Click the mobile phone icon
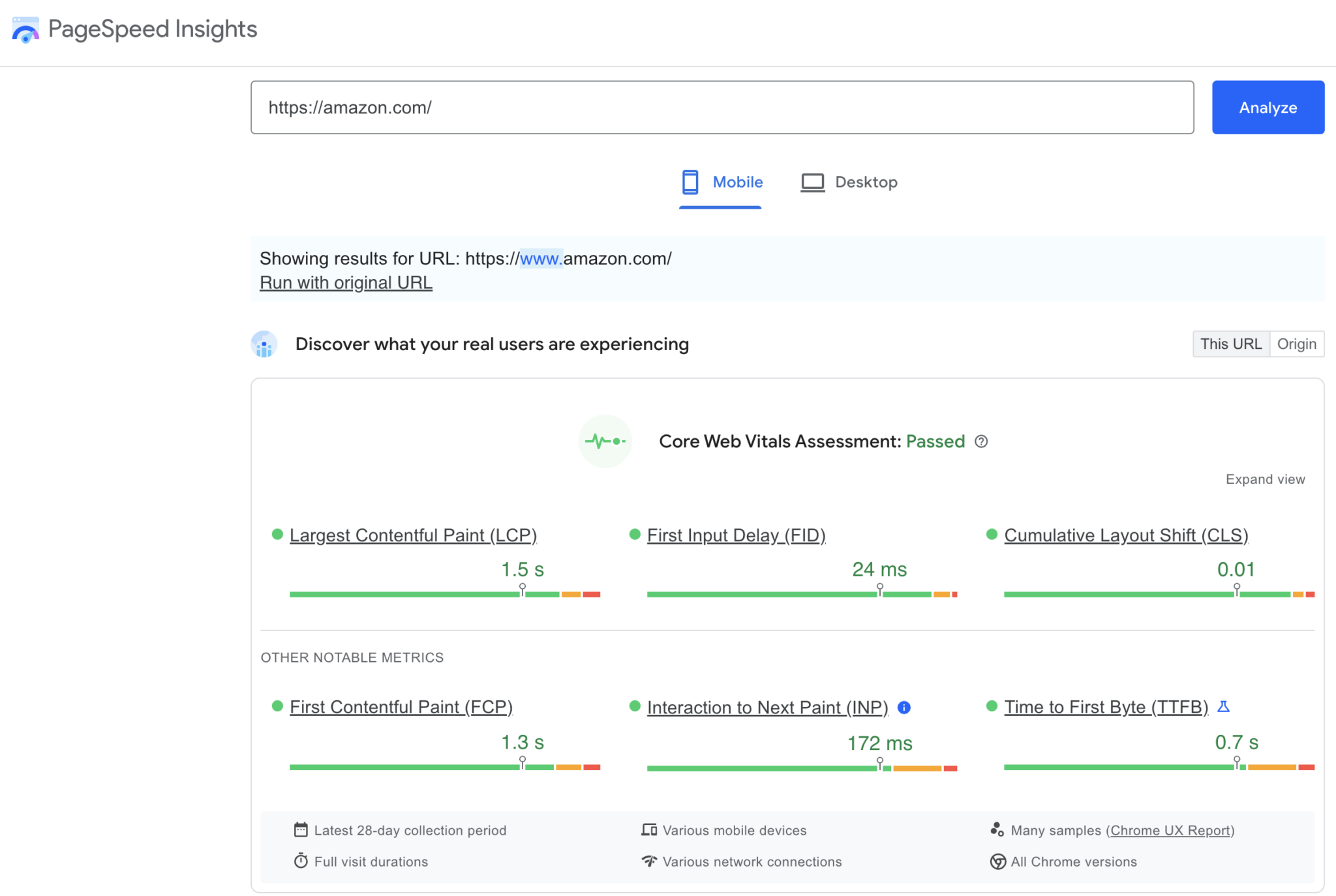 690,183
